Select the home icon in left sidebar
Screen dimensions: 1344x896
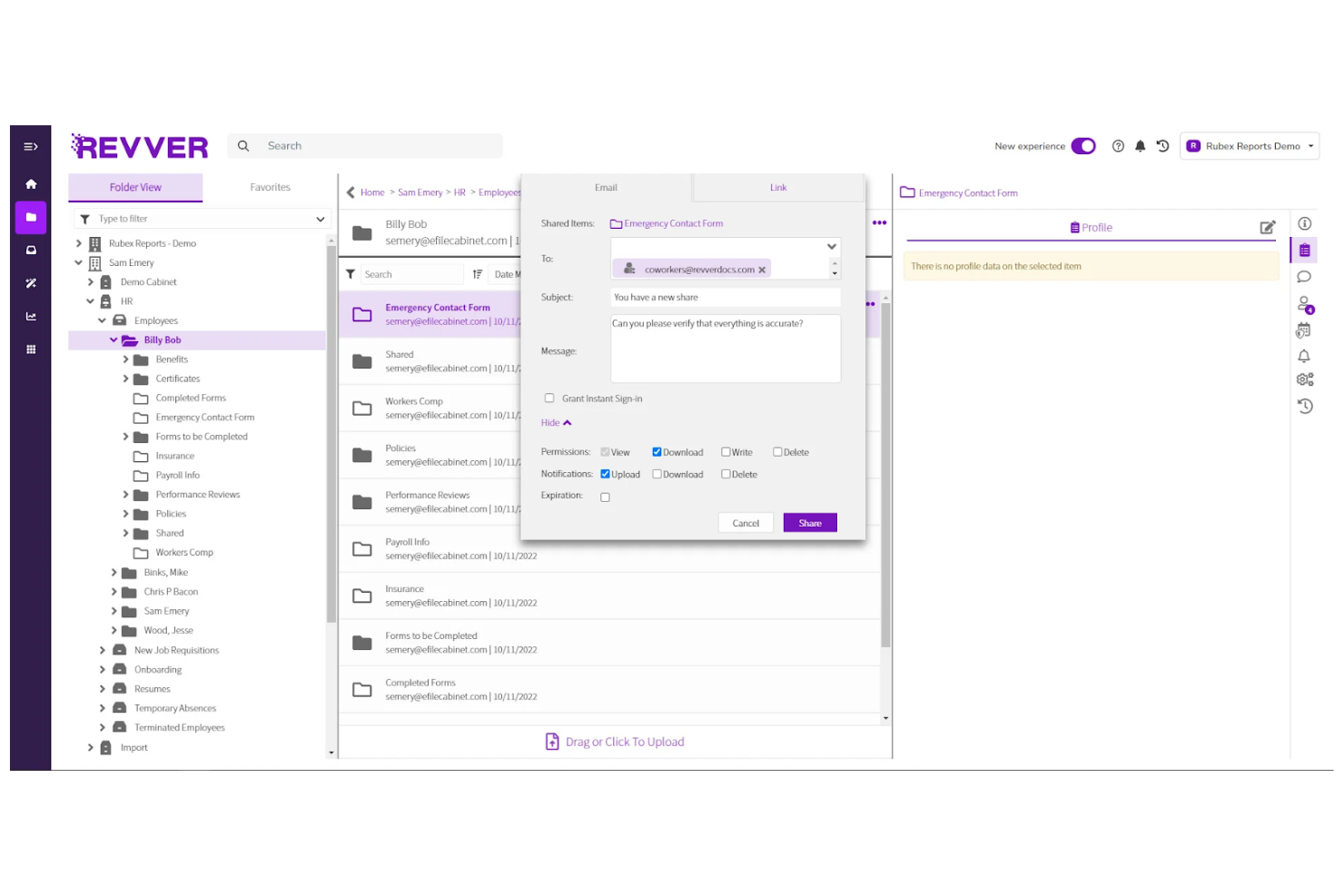(30, 182)
